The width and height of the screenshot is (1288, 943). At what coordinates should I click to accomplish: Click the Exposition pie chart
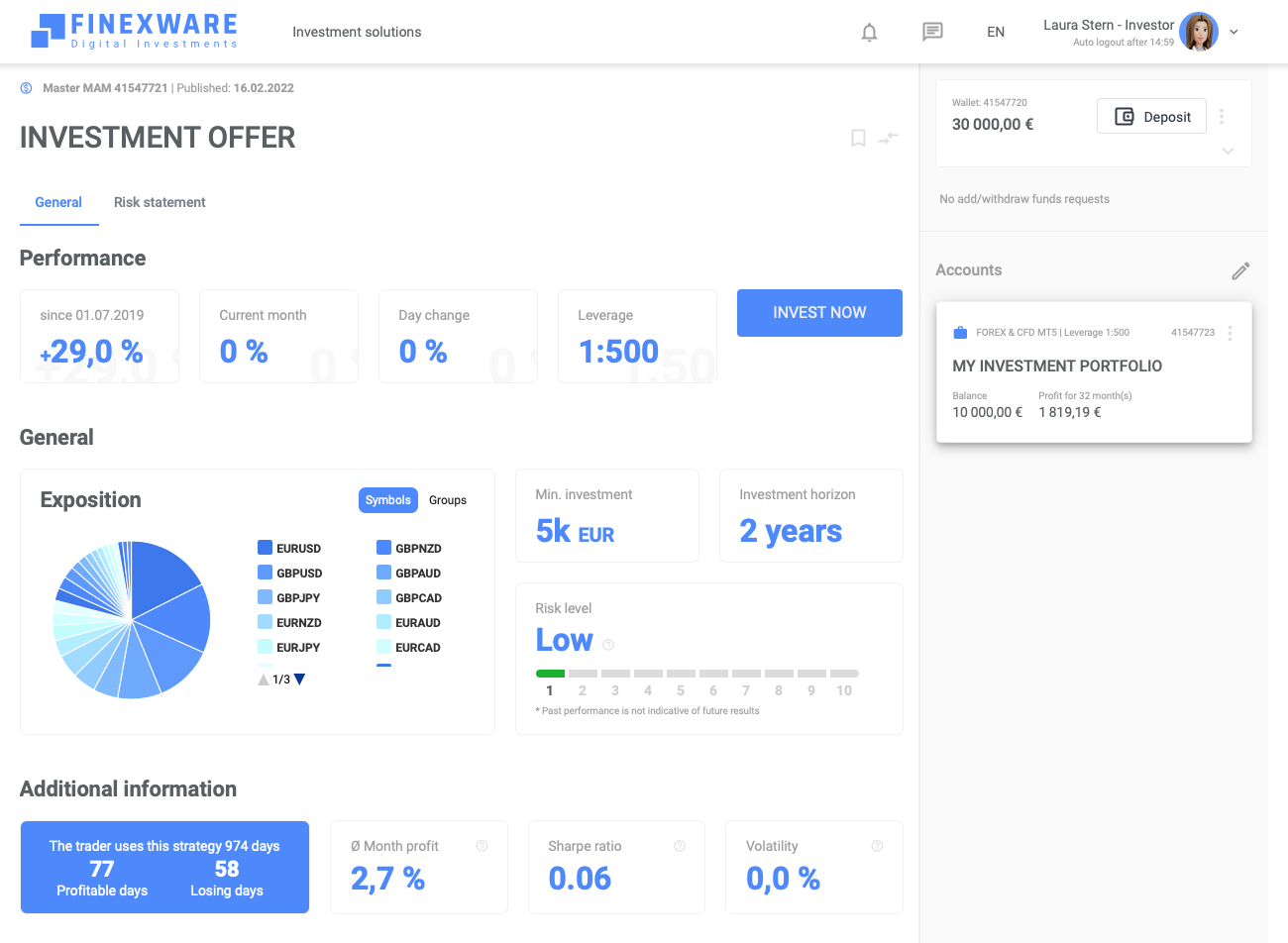132,619
